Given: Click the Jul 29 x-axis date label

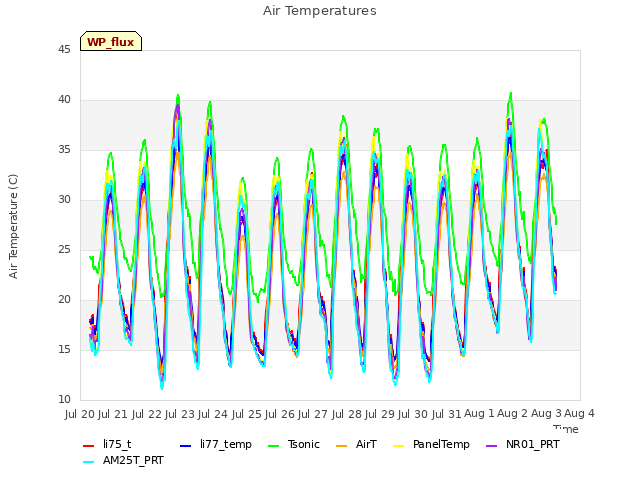Looking at the screenshot, I should pos(380,414).
